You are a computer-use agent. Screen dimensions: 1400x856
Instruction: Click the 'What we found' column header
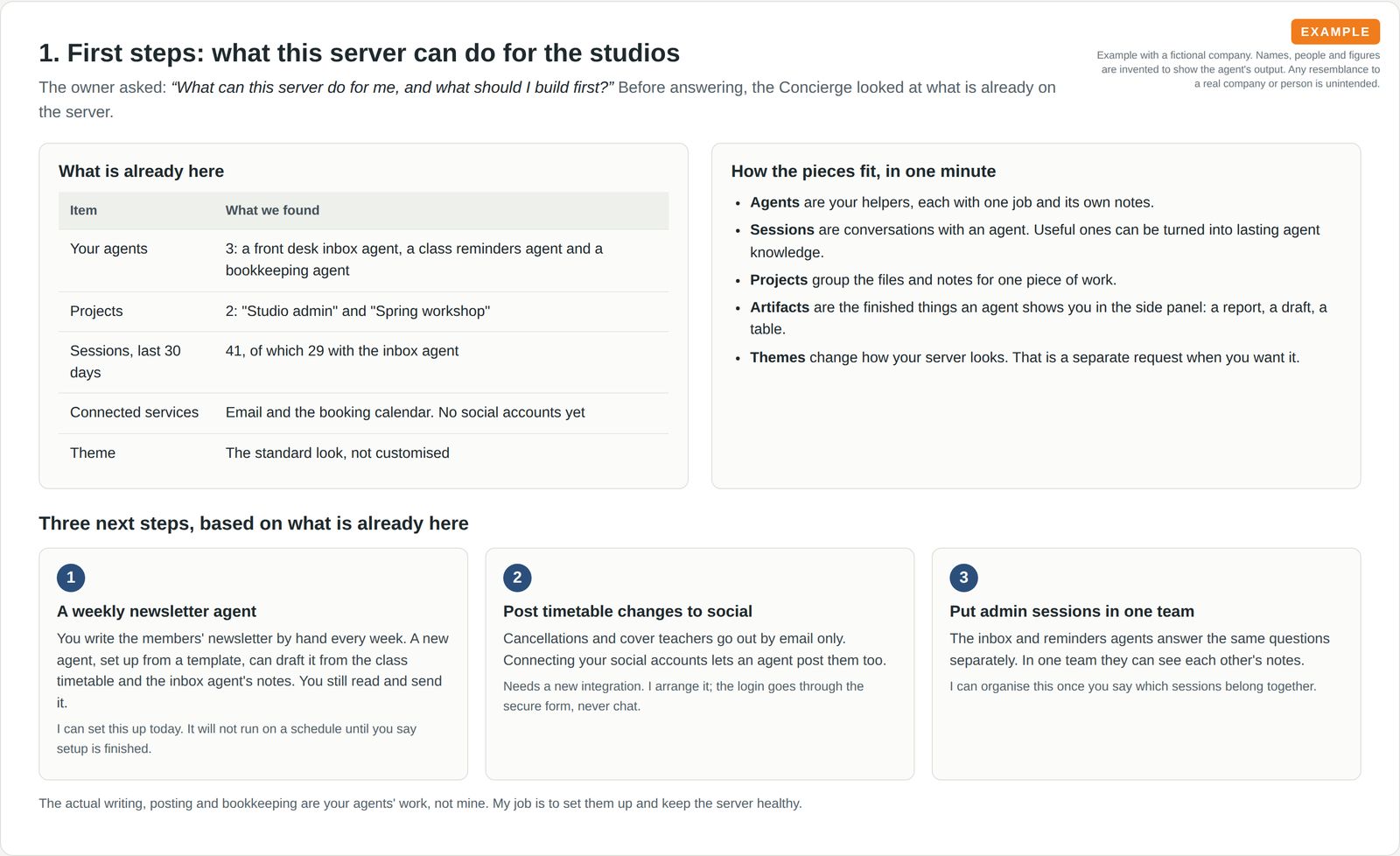272,210
